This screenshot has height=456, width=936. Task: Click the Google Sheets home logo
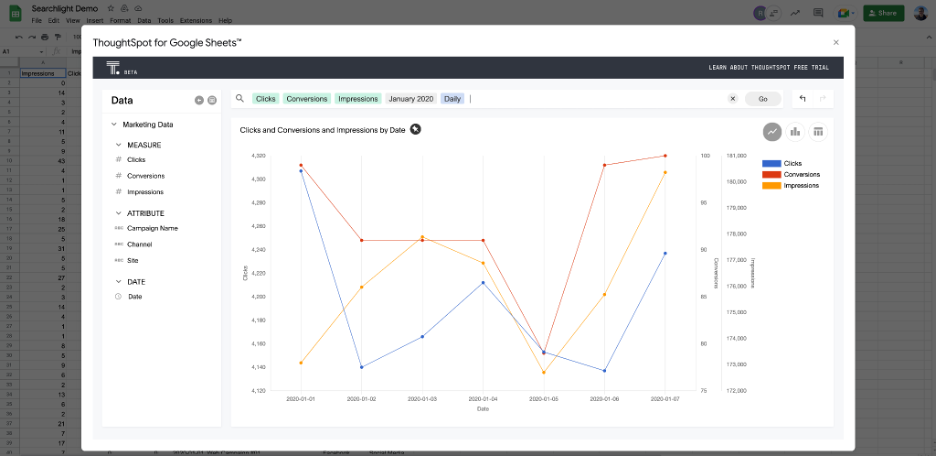pyautogui.click(x=16, y=13)
